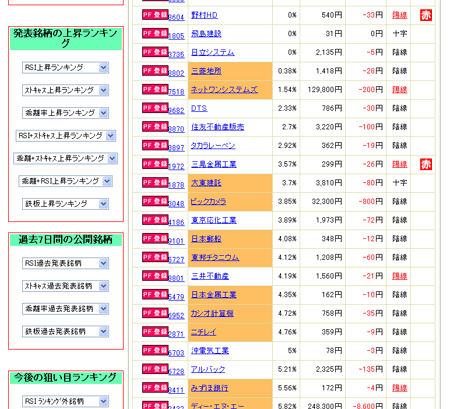Click the 陽線 link in 野村HD row
The width and height of the screenshot is (450, 409).
click(399, 15)
